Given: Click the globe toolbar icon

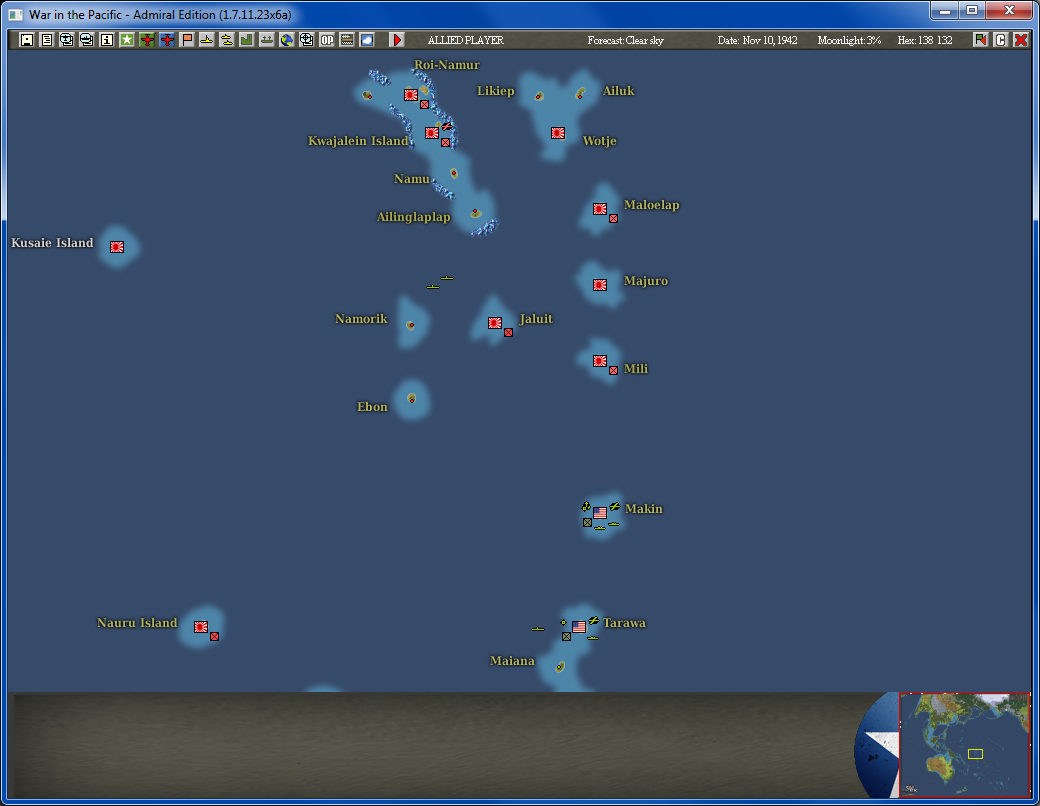Looking at the screenshot, I should pos(286,40).
